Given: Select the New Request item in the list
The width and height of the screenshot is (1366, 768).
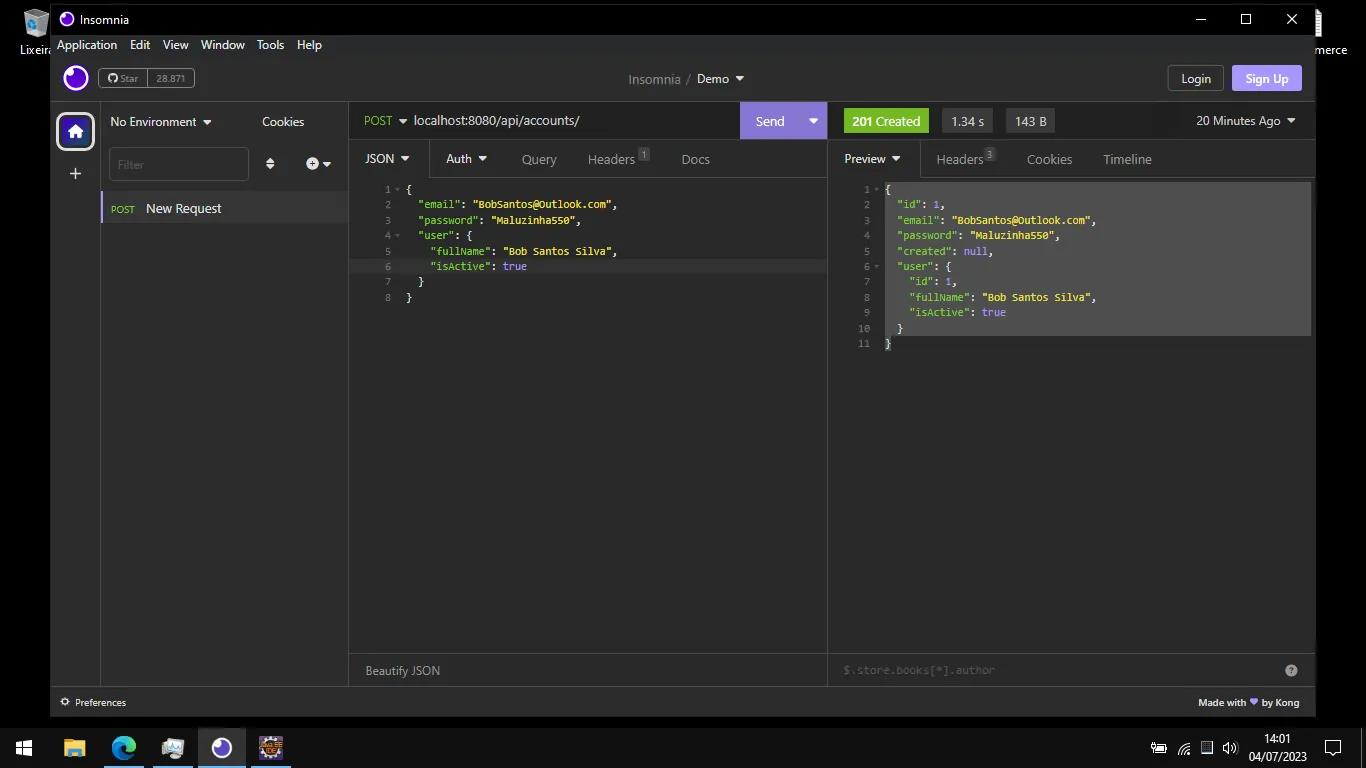Looking at the screenshot, I should (x=225, y=208).
